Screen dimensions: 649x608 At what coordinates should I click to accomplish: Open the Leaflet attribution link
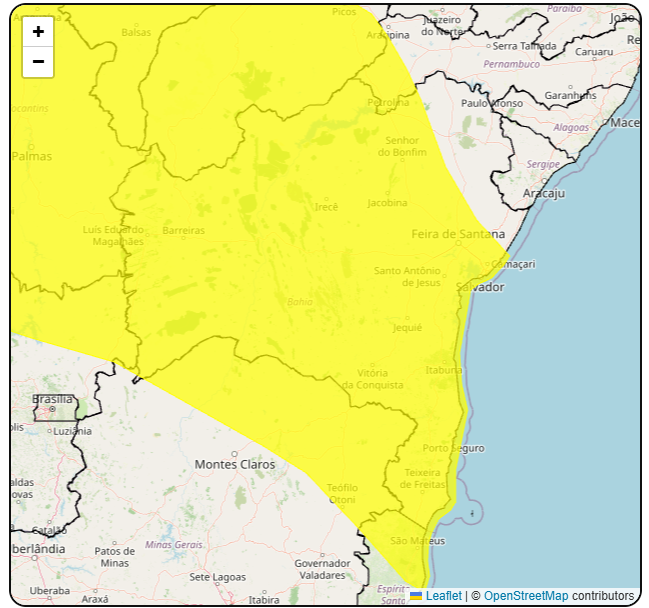pyautogui.click(x=443, y=596)
